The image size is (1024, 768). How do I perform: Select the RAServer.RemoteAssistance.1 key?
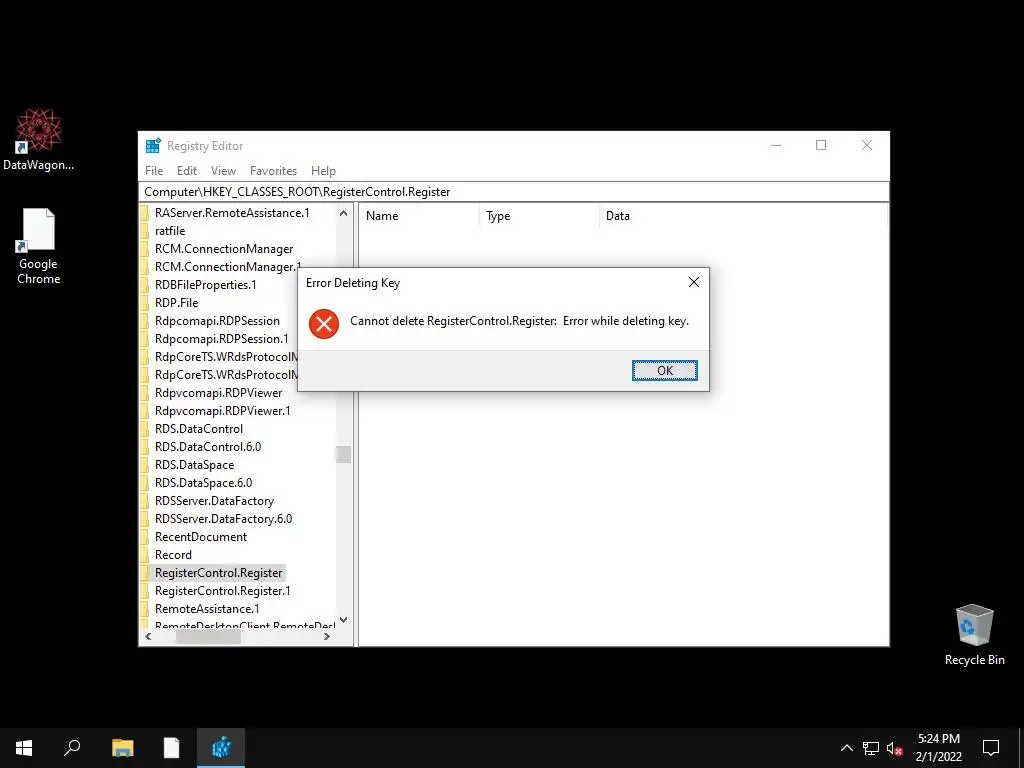pos(232,213)
